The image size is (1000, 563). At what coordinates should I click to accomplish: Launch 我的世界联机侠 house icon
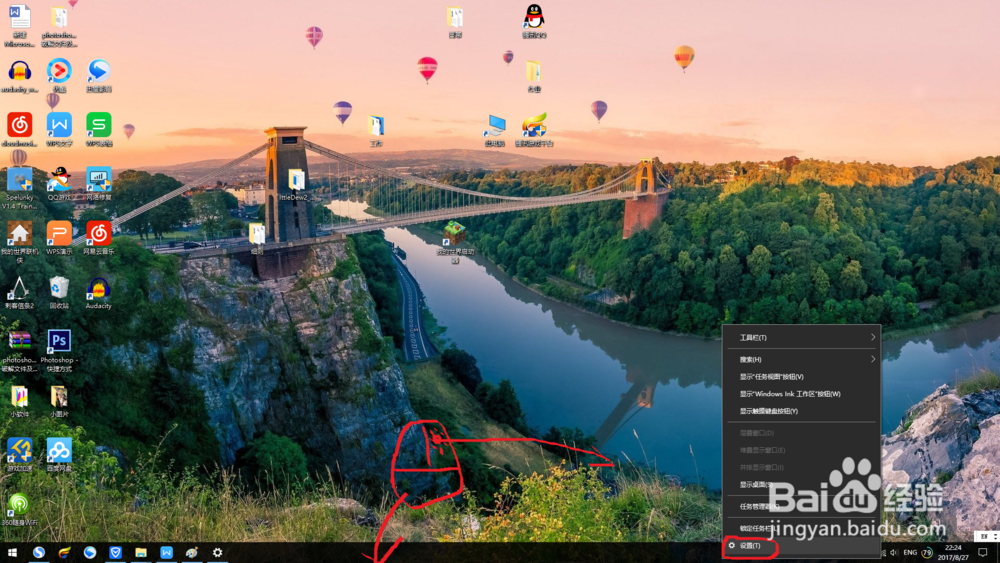(20, 242)
